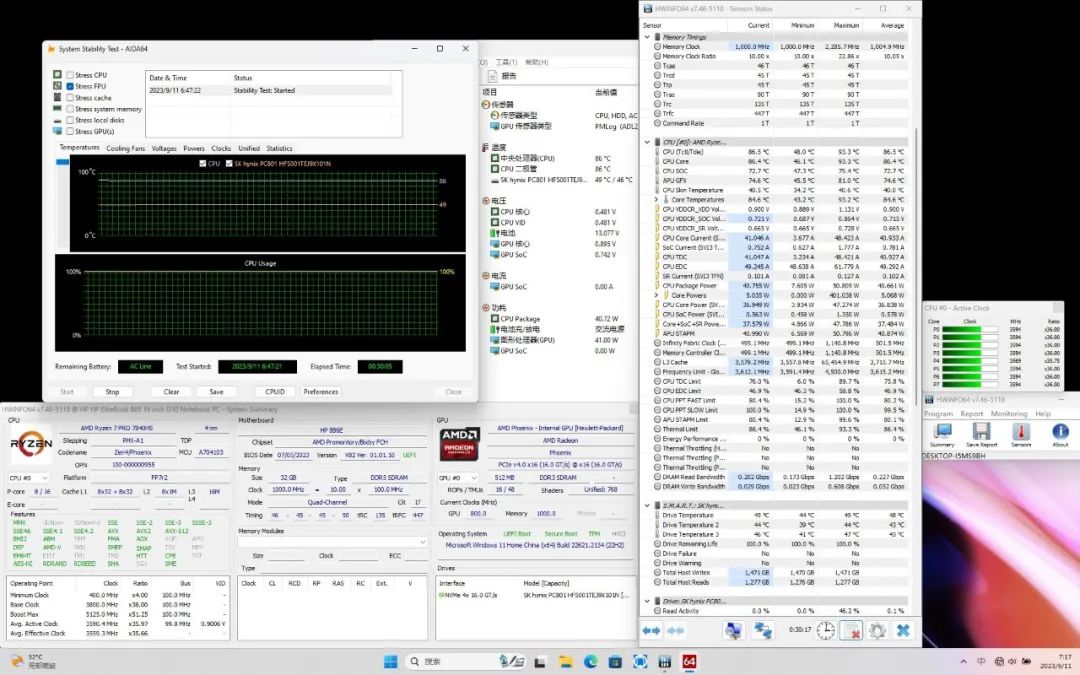Click the collapse sensors arrows icon in HWiNFO

pos(675,630)
